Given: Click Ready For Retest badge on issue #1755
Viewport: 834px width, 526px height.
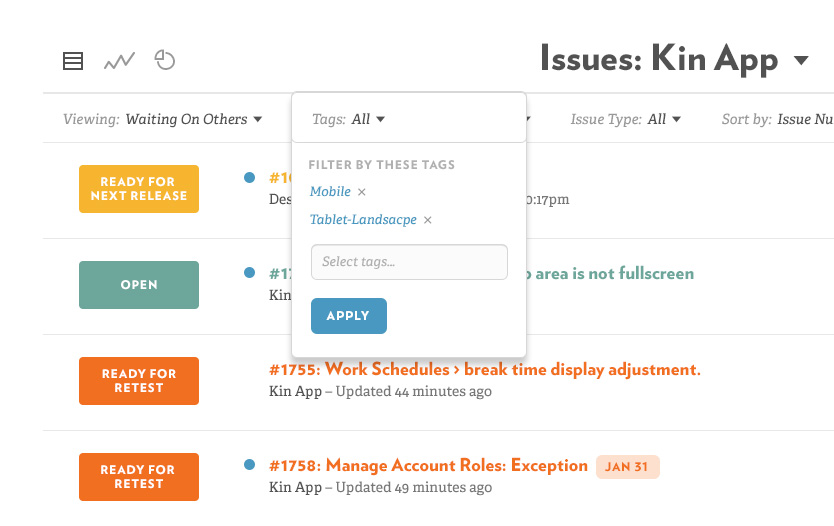Looking at the screenshot, I should click(x=139, y=381).
